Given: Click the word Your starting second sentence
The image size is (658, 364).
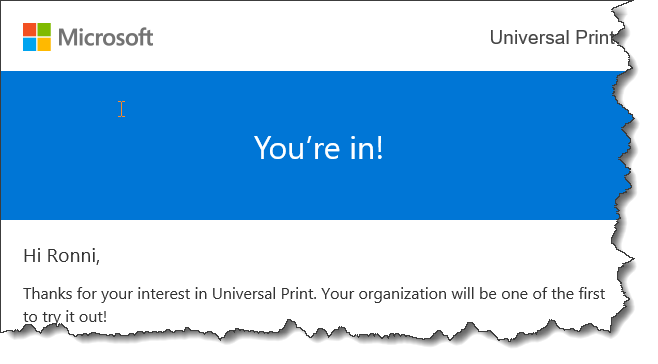Looking at the screenshot, I should tap(338, 293).
